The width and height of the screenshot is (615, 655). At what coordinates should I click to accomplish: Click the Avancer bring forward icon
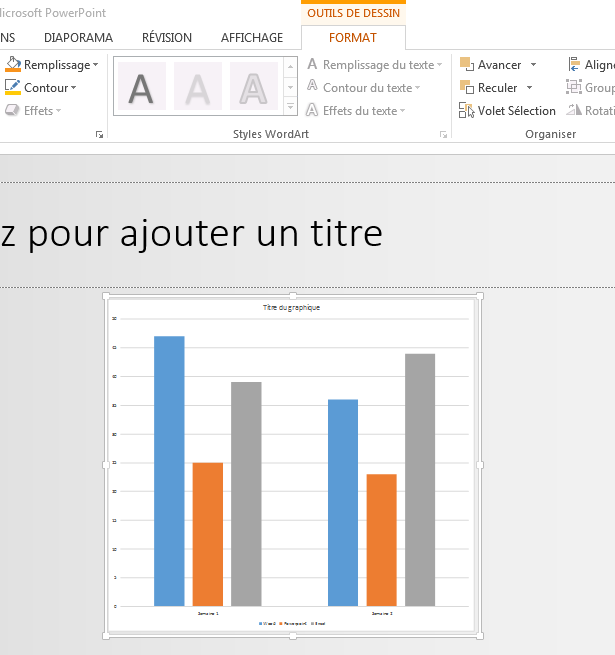(466, 65)
